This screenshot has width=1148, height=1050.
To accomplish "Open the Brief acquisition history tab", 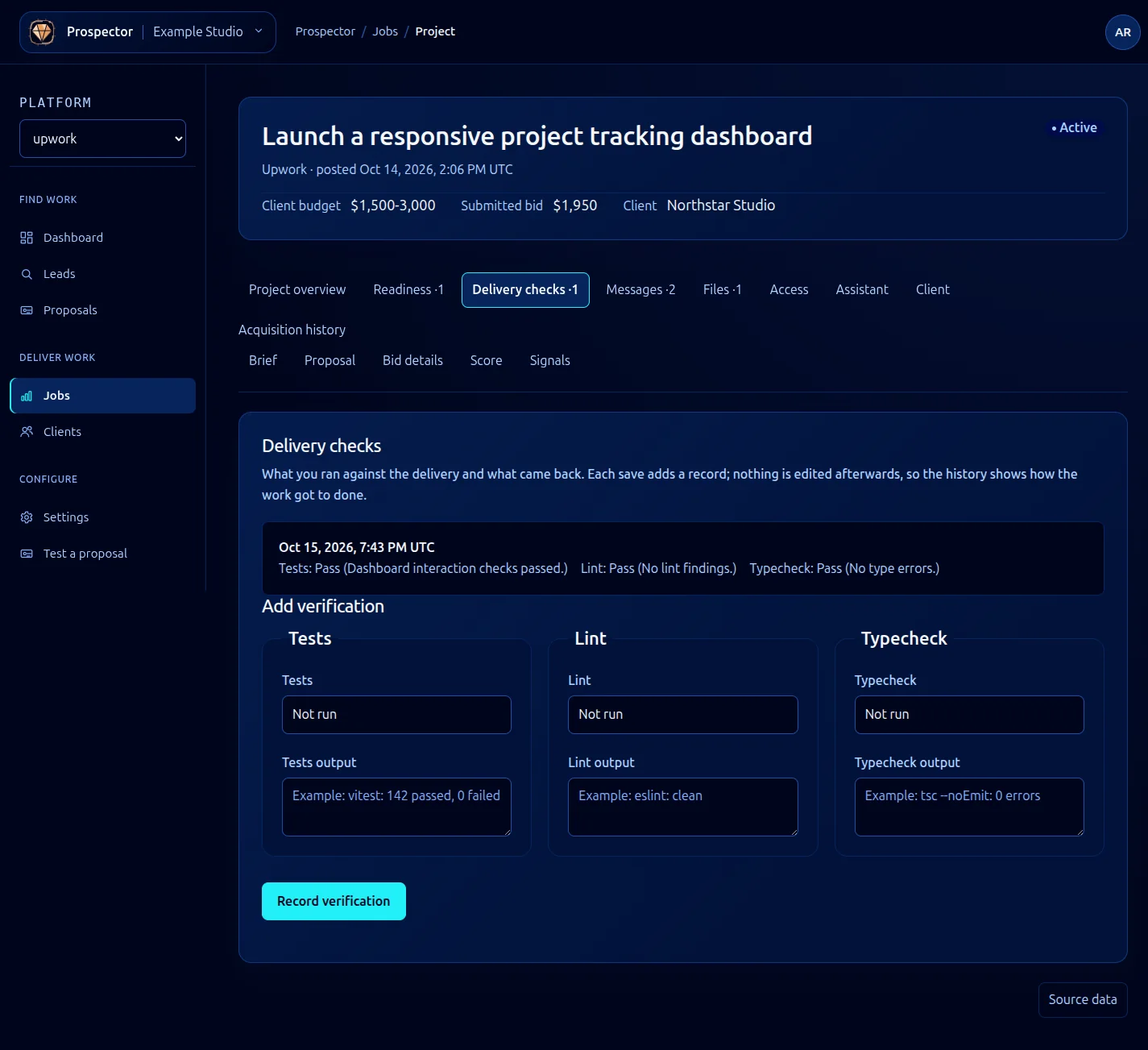I will click(x=263, y=361).
